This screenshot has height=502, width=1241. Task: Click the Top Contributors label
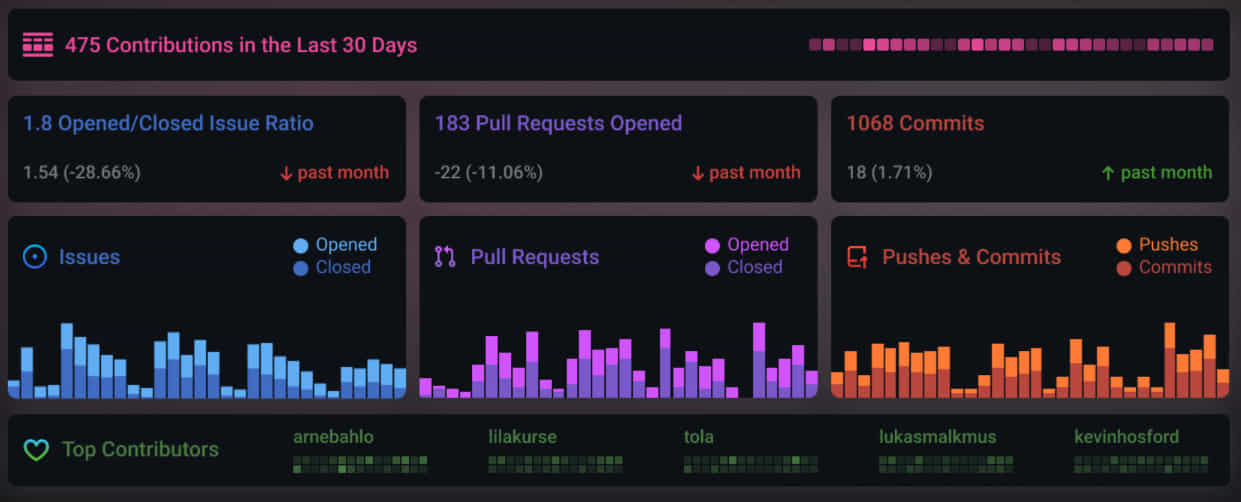click(140, 450)
